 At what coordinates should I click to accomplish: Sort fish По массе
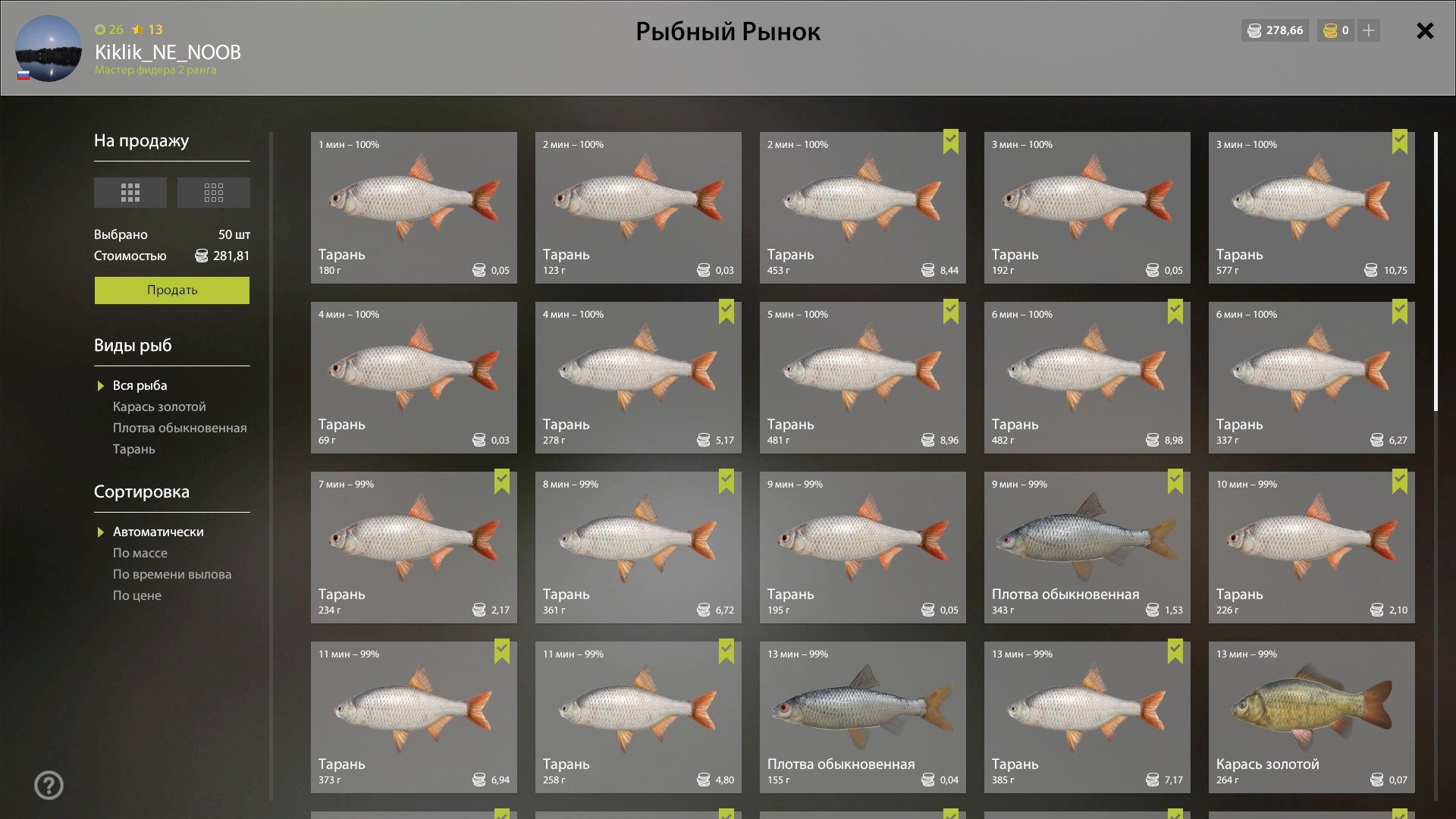140,553
